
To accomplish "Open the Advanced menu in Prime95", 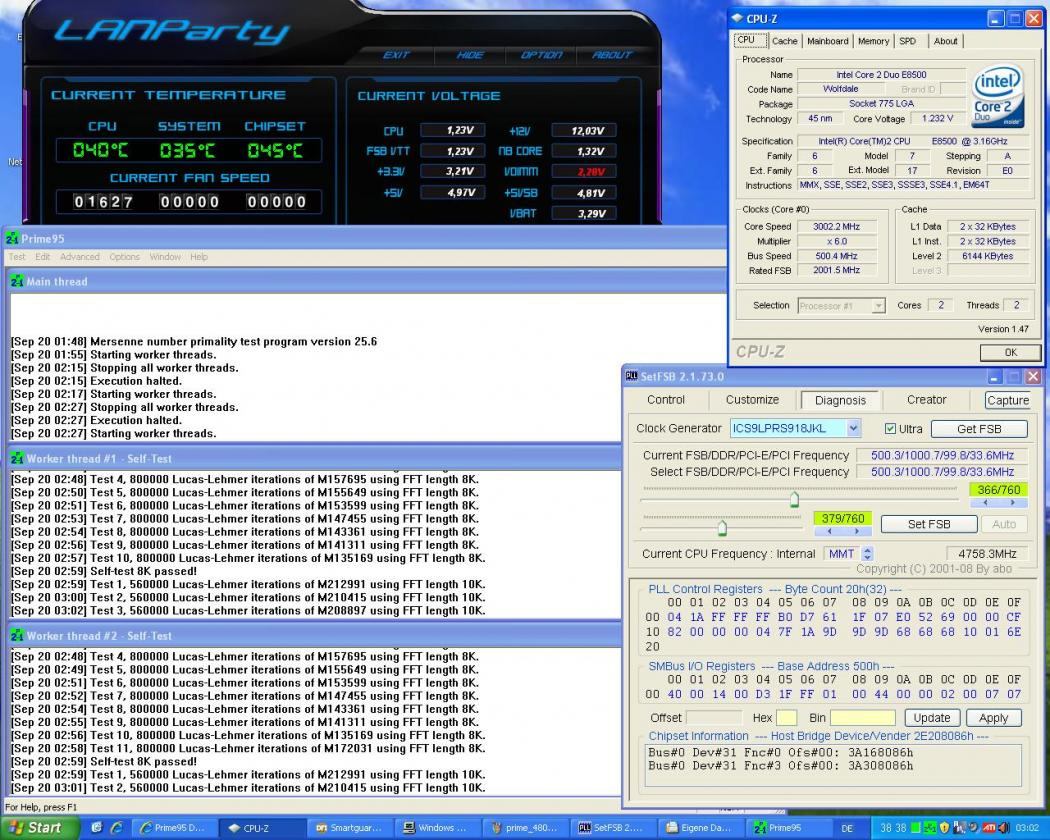I will (80, 257).
